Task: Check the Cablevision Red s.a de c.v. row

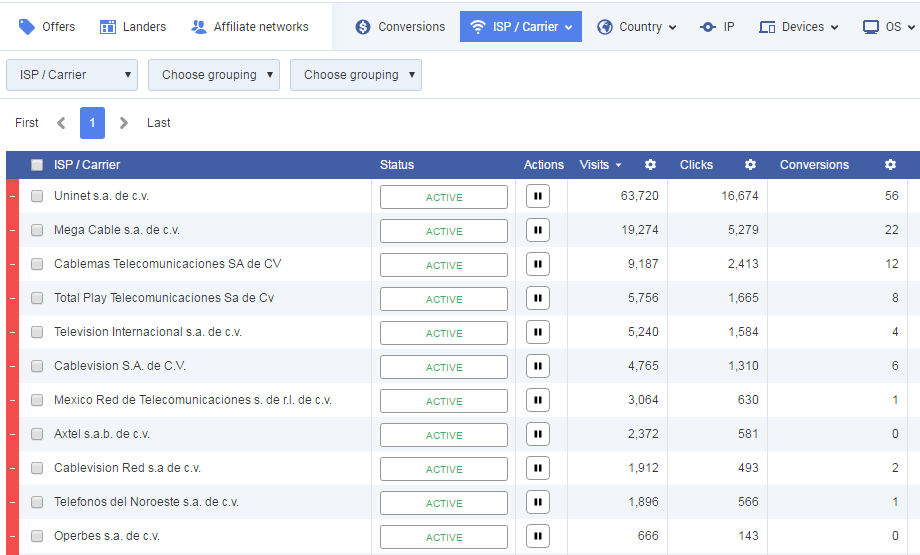Action: click(37, 468)
